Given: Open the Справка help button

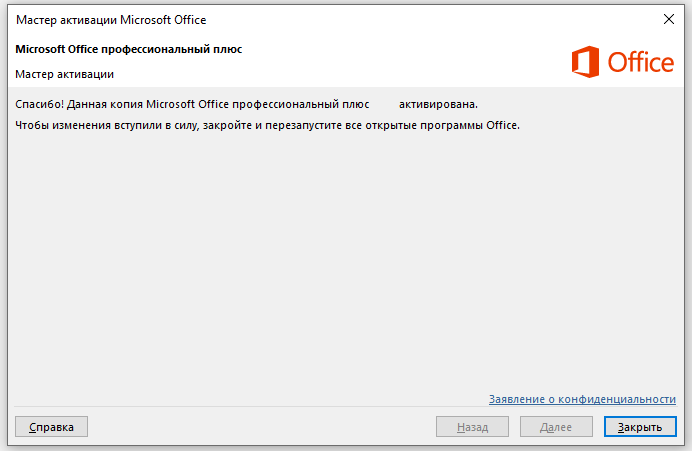Looking at the screenshot, I should [51, 427].
